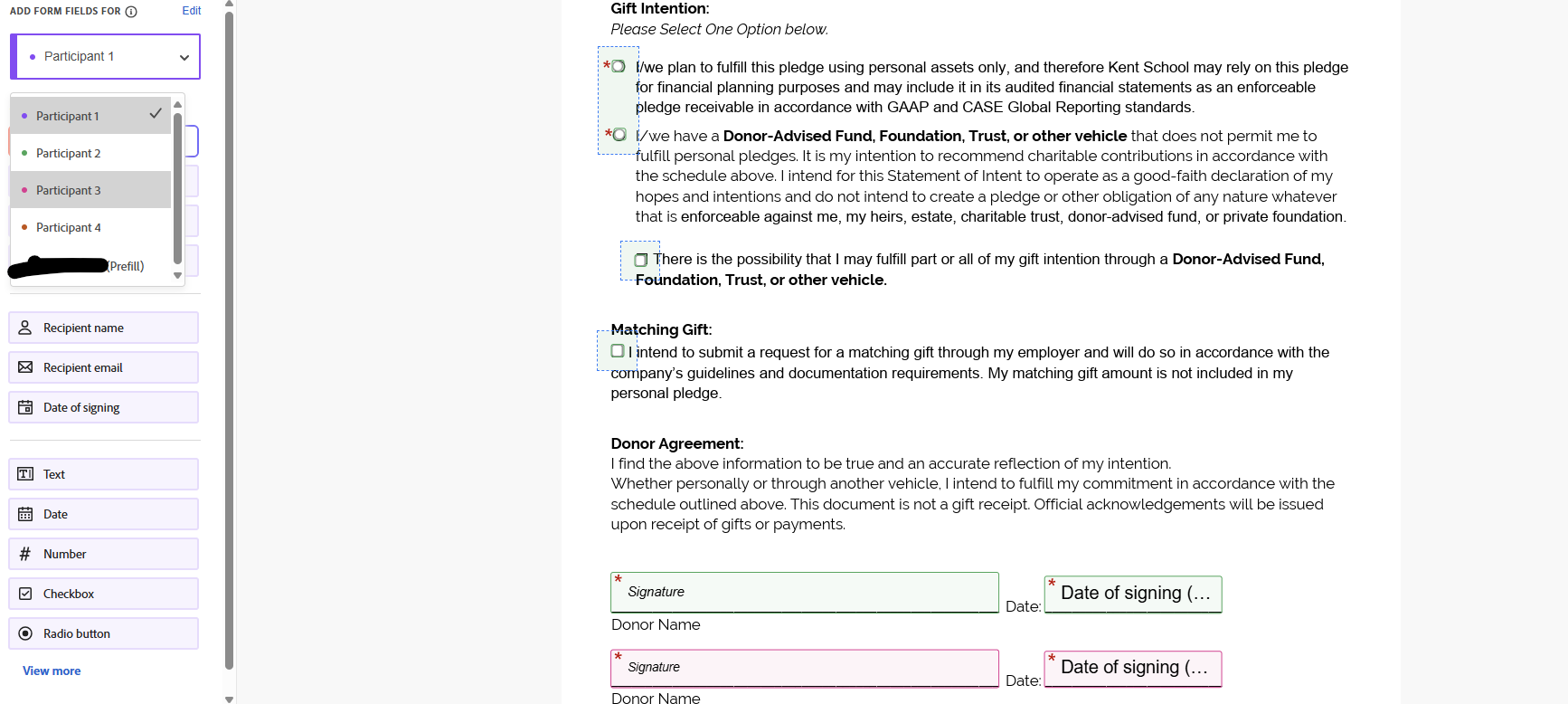Click the info icon beside Add Form Fields For
This screenshot has width=1568, height=704.
[131, 12]
